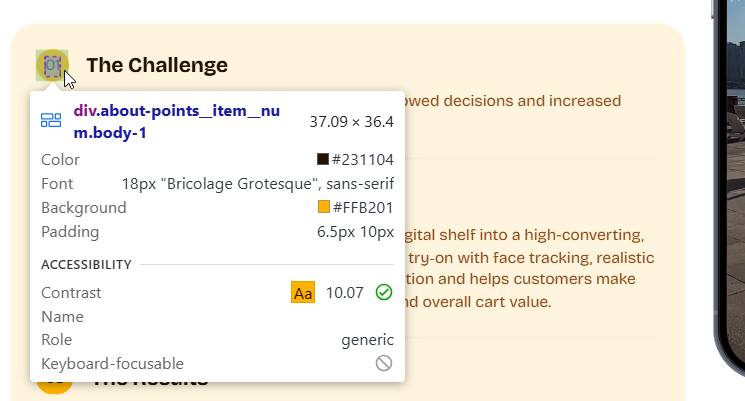The height and width of the screenshot is (401, 745).
Task: Click the ACCESSIBILITY section header
Action: 86,265
